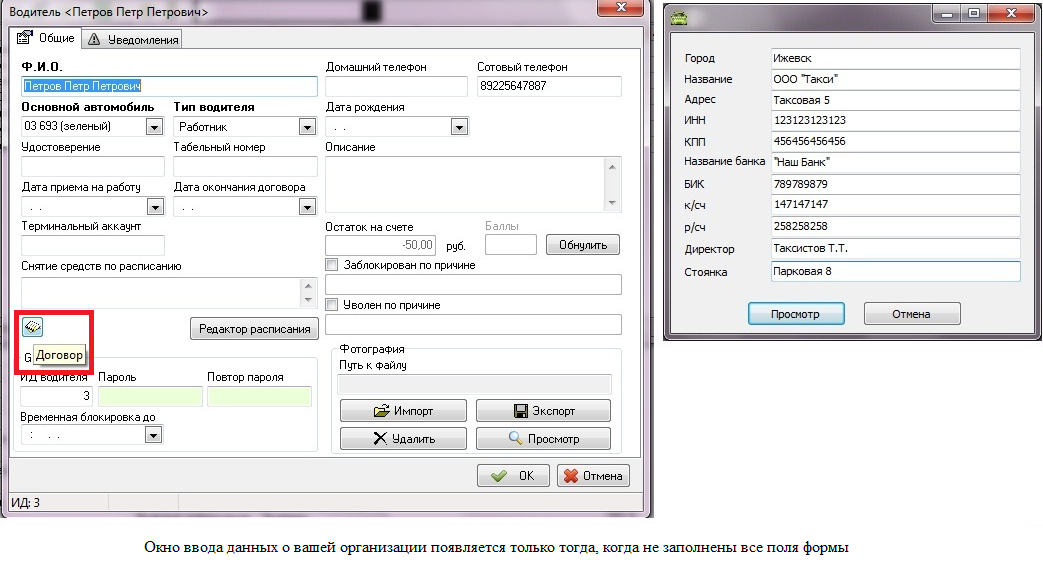Select the Общие tab
The width and height of the screenshot is (1043, 575).
[47, 38]
